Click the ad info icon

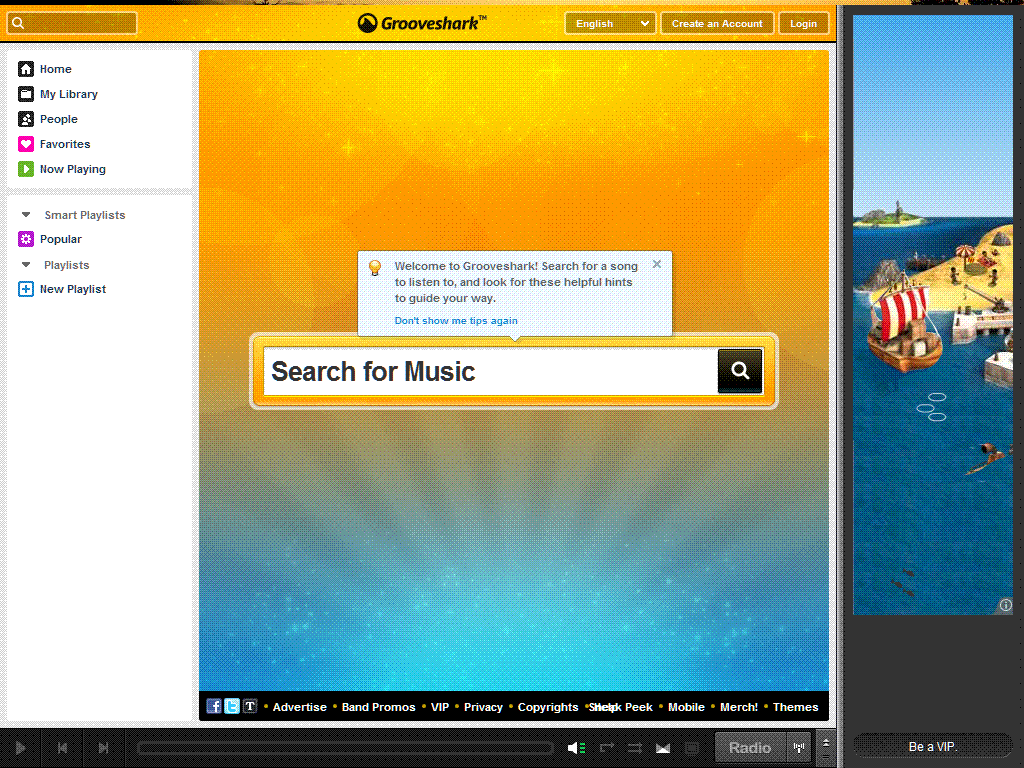point(1006,605)
